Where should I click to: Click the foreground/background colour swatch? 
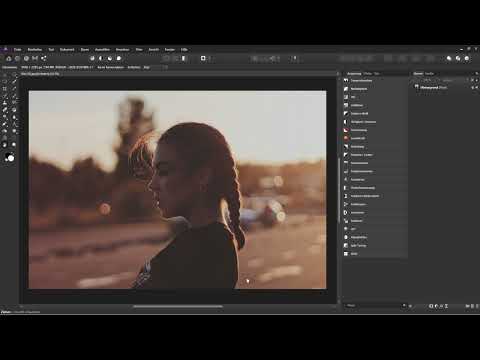(10, 157)
